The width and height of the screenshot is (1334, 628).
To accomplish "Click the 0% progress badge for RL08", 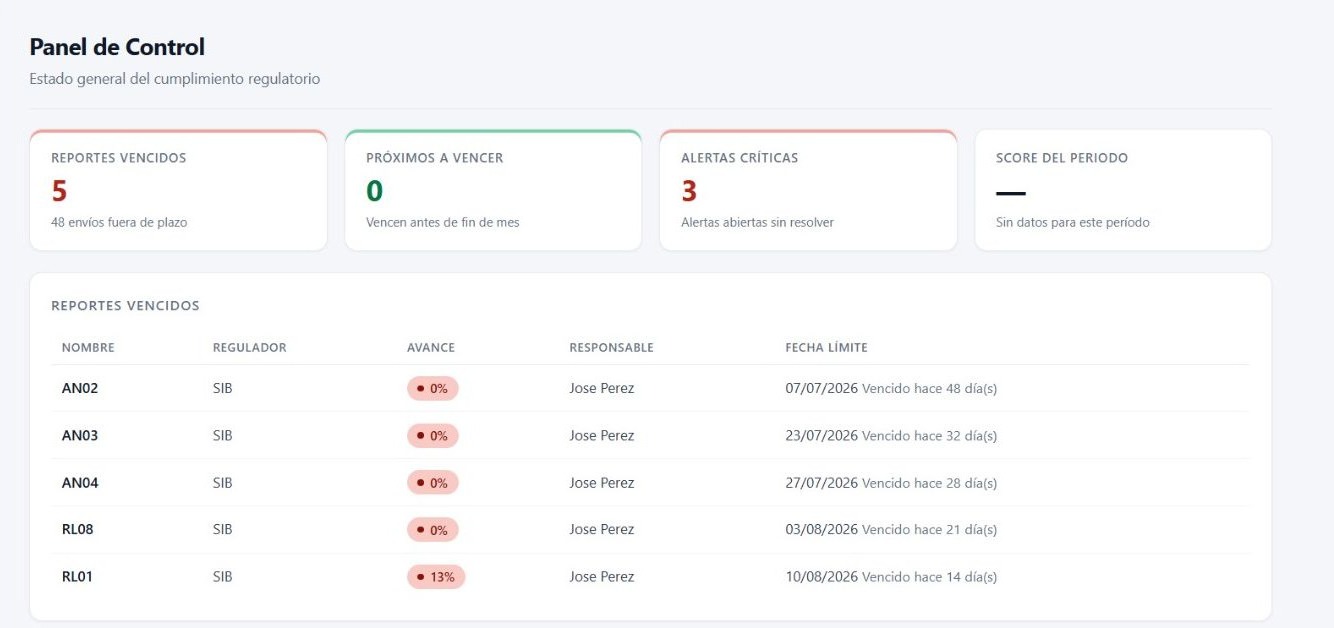I will (432, 529).
